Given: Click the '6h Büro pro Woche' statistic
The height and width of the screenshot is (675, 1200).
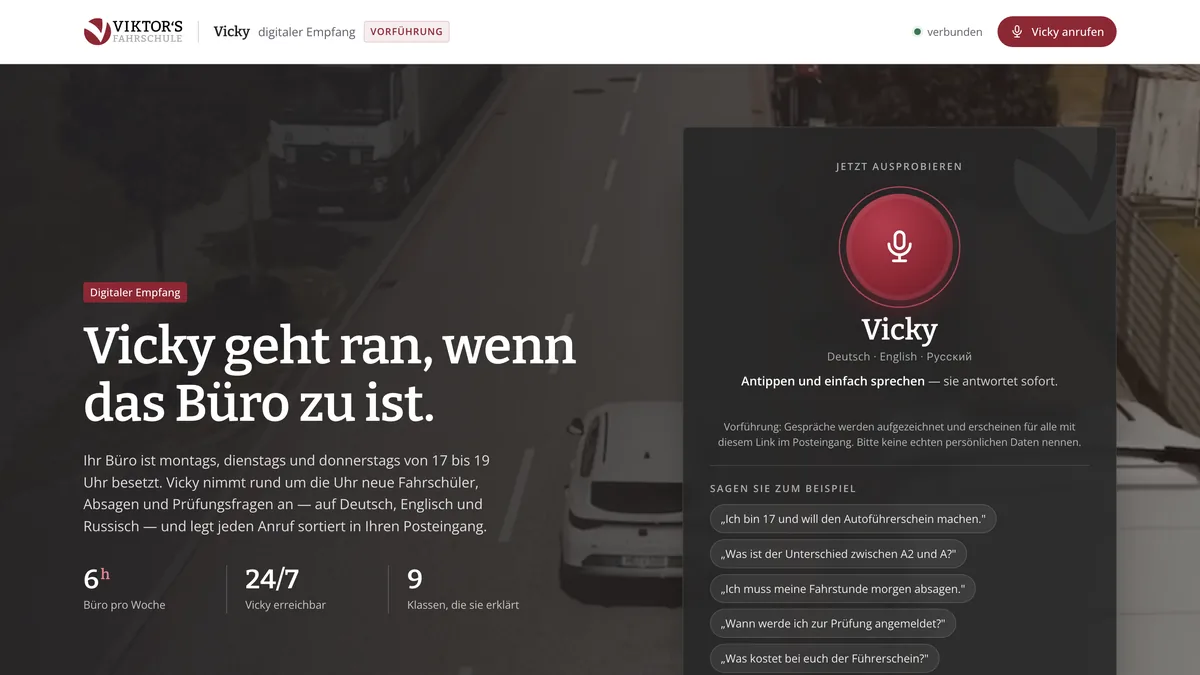Looking at the screenshot, I should (x=125, y=588).
